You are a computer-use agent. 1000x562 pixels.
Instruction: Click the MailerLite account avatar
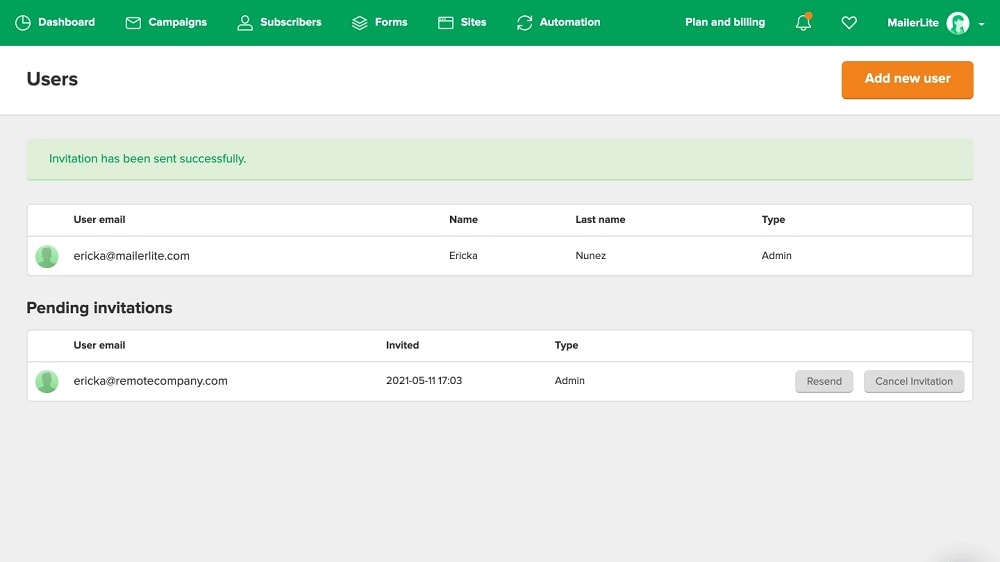coord(958,23)
